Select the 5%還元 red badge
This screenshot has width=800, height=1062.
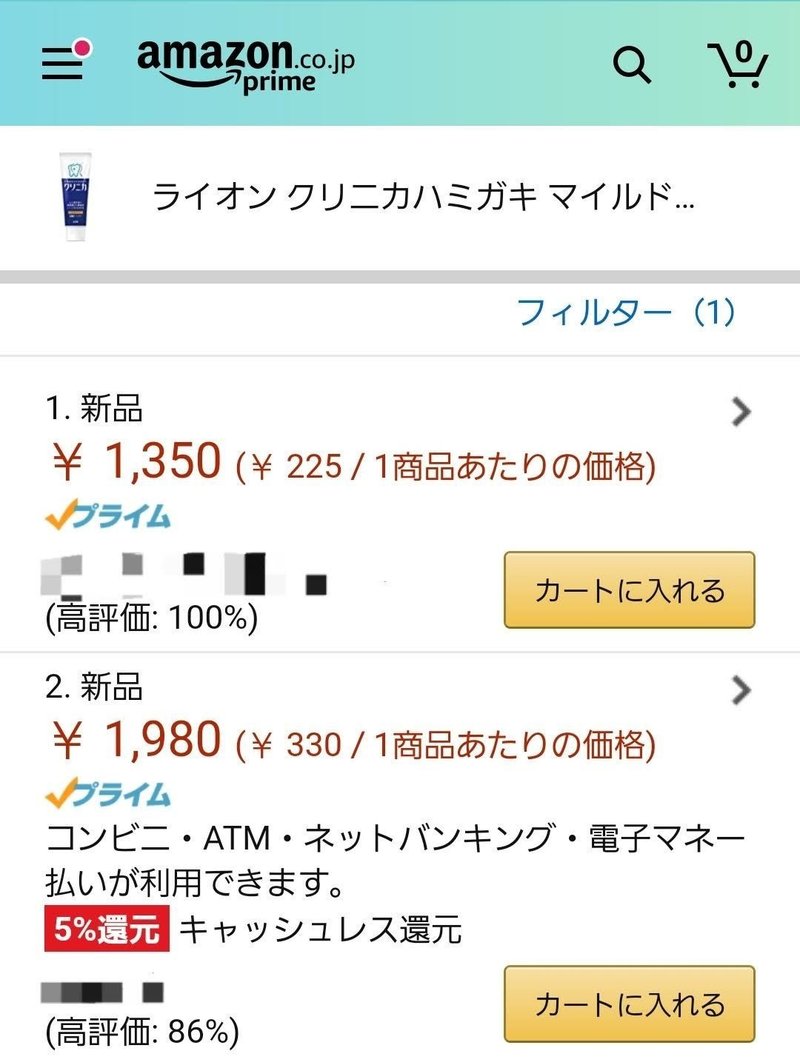(x=106, y=928)
